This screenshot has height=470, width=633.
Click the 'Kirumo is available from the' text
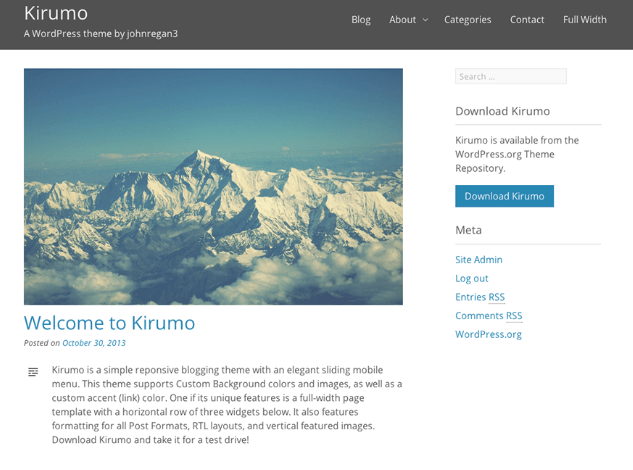pyautogui.click(x=517, y=141)
